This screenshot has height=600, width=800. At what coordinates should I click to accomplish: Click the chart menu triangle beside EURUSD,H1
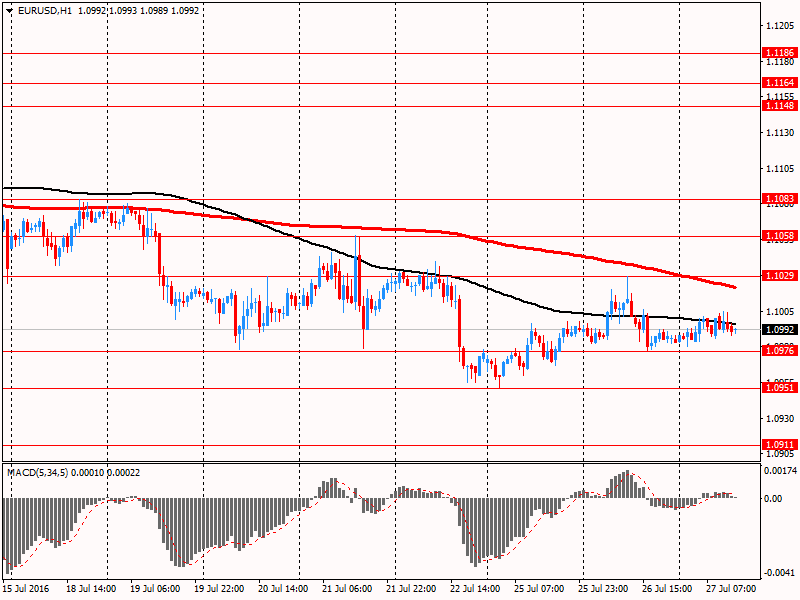click(x=10, y=11)
